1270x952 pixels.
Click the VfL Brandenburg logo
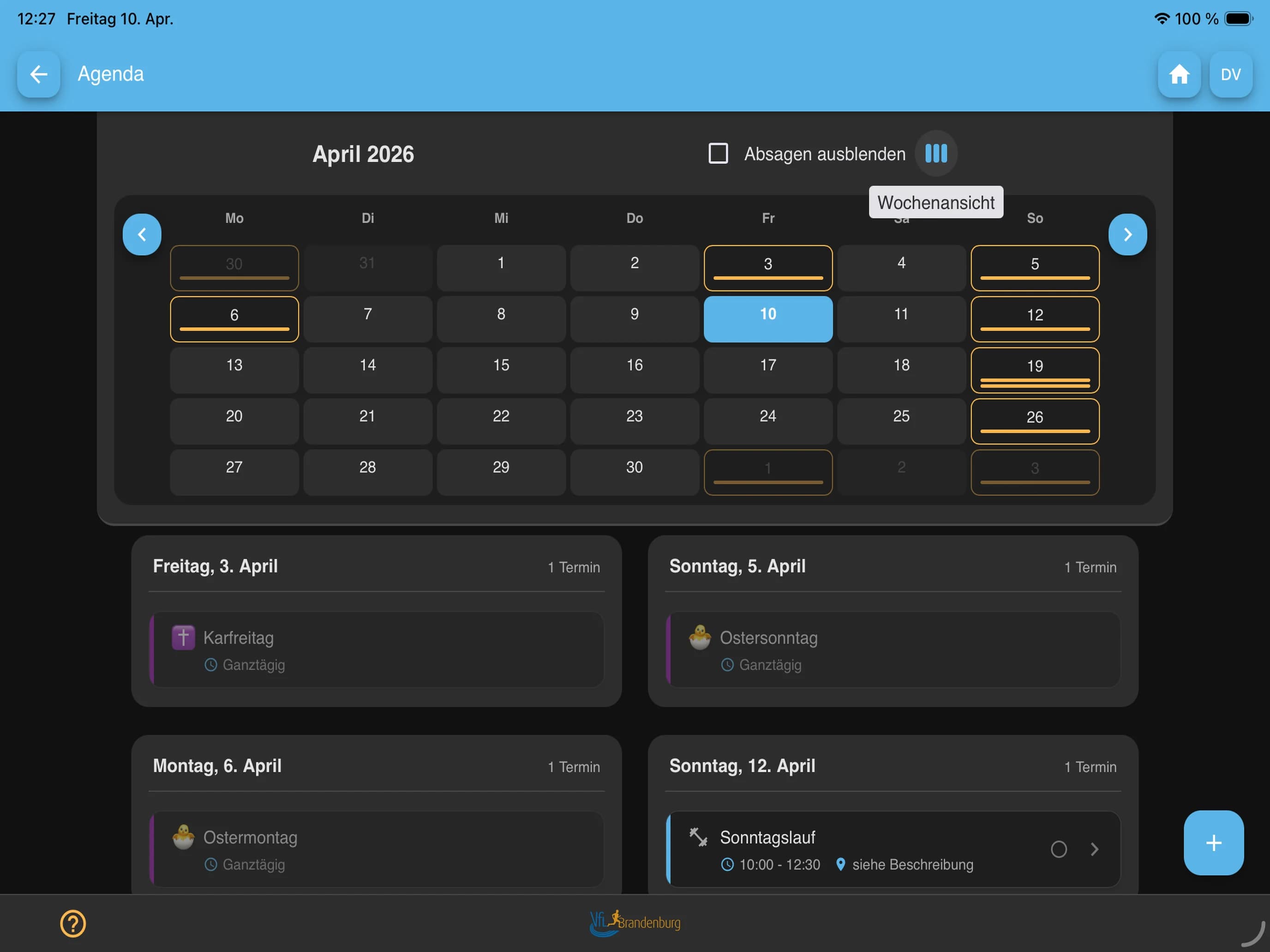635,922
